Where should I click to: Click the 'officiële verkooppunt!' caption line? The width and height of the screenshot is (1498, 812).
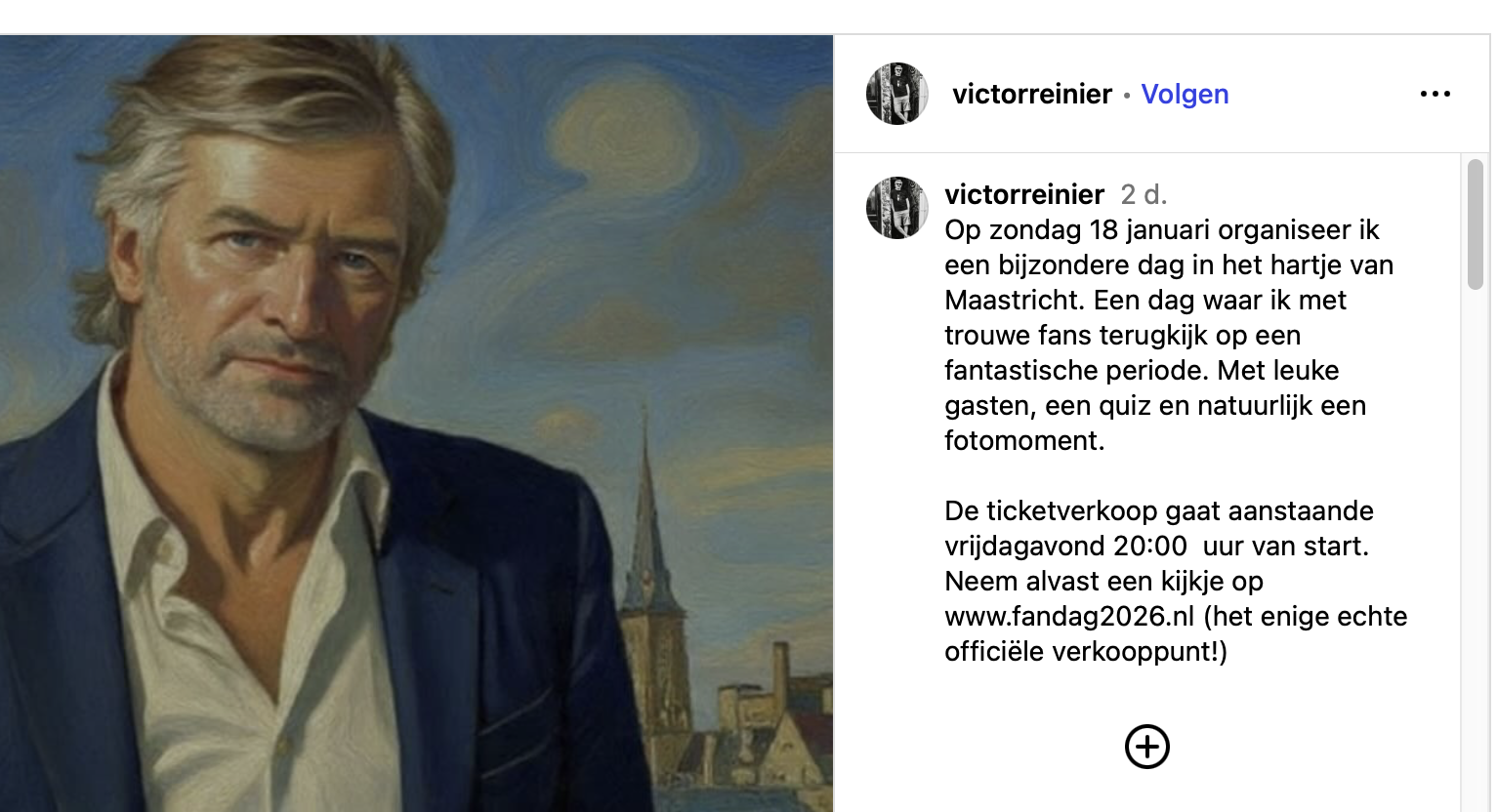1086,651
